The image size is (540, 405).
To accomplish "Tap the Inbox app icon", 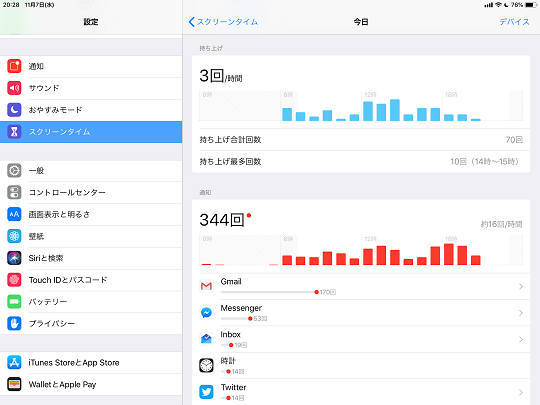I will pyautogui.click(x=206, y=339).
